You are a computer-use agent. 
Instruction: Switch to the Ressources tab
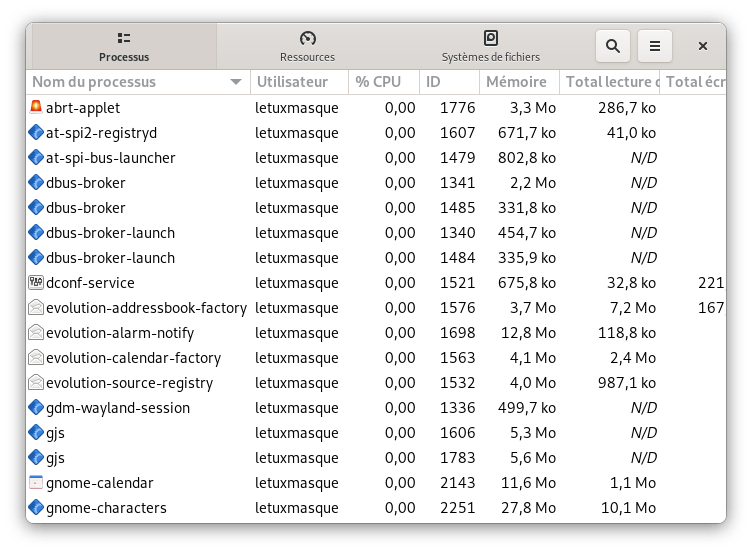[x=307, y=46]
